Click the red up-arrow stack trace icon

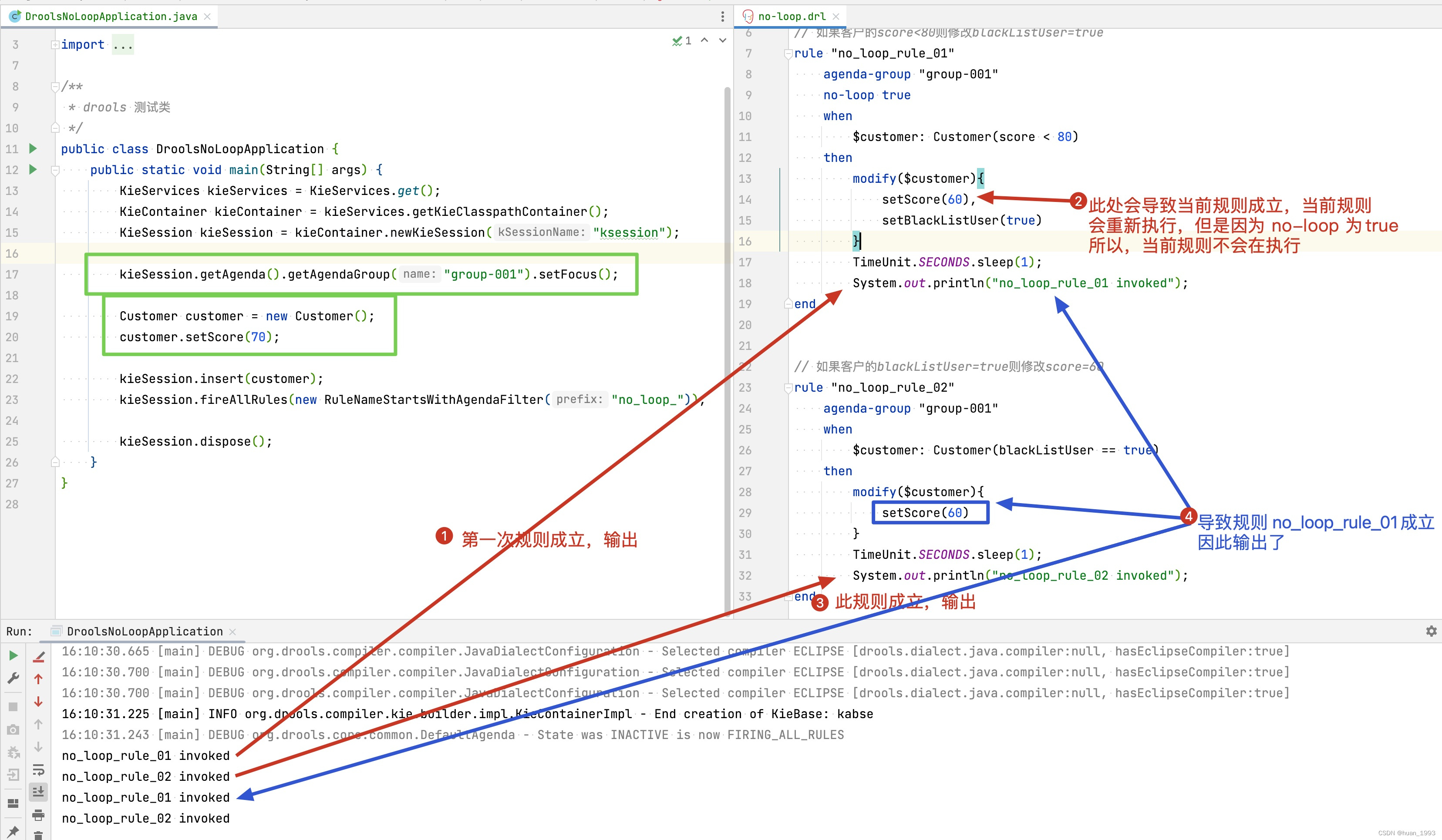38,679
